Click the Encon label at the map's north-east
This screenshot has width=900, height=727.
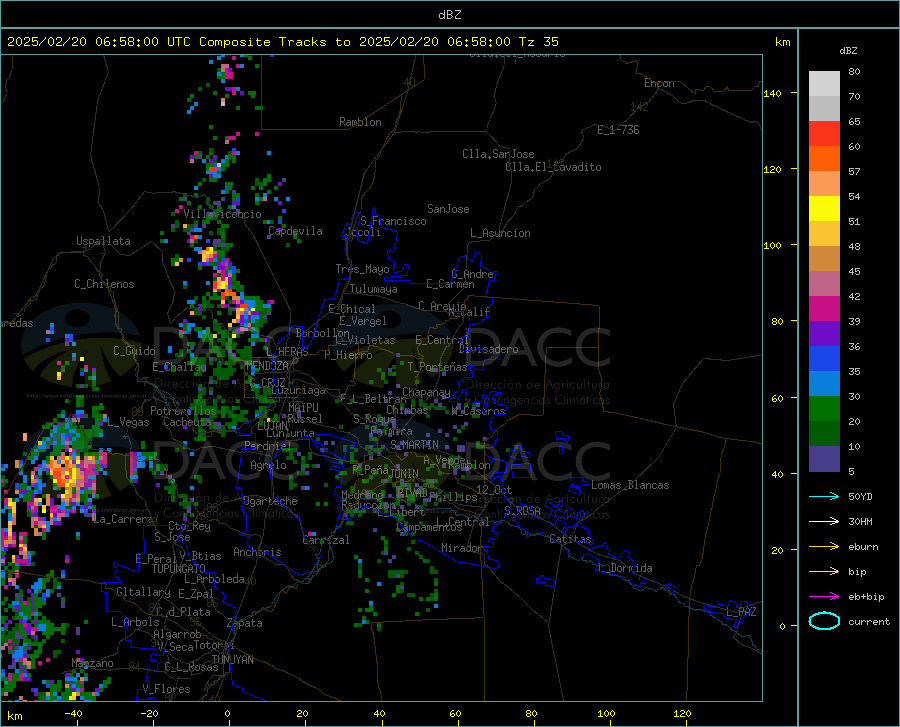point(659,83)
